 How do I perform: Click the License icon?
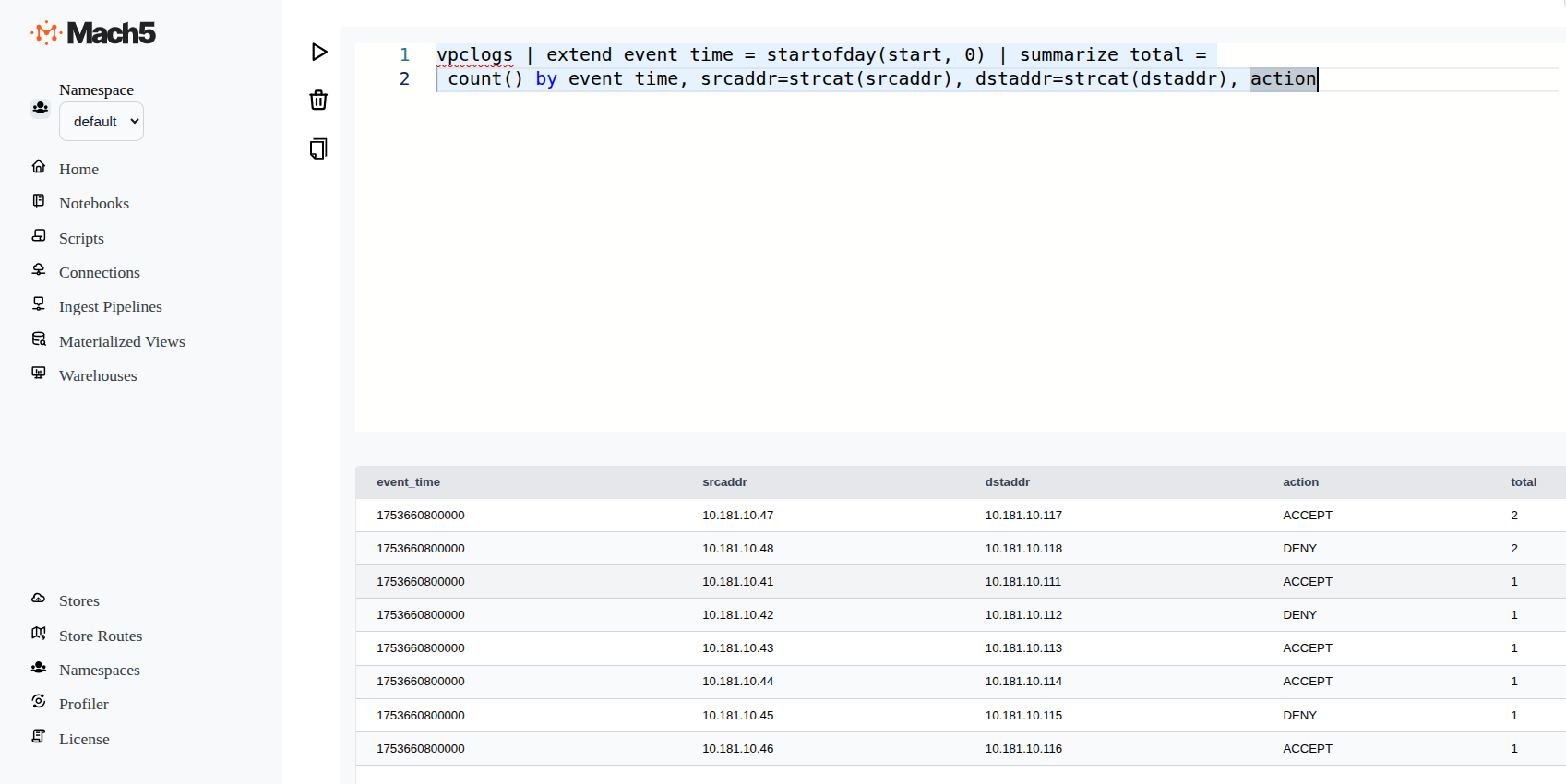[39, 737]
